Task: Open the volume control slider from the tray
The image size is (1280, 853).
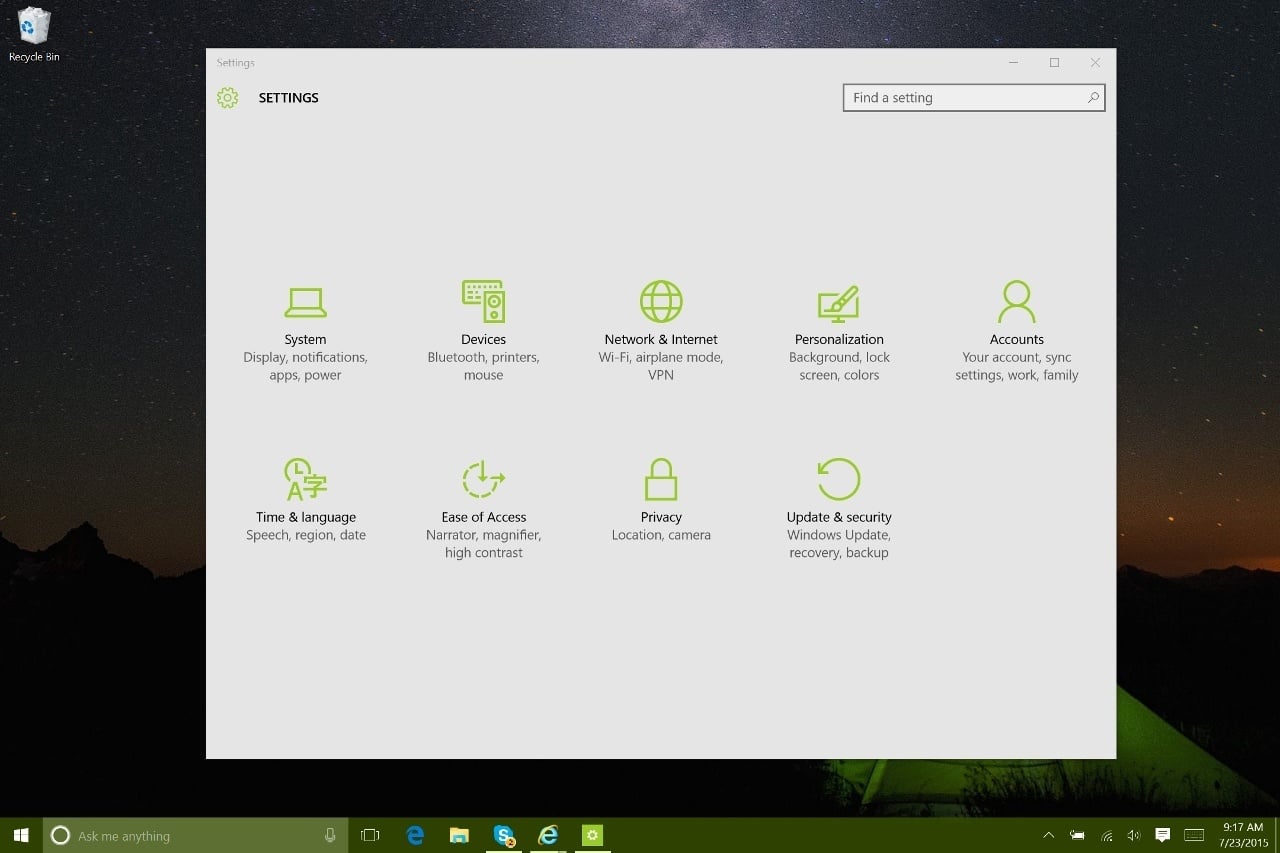Action: pyautogui.click(x=1134, y=834)
